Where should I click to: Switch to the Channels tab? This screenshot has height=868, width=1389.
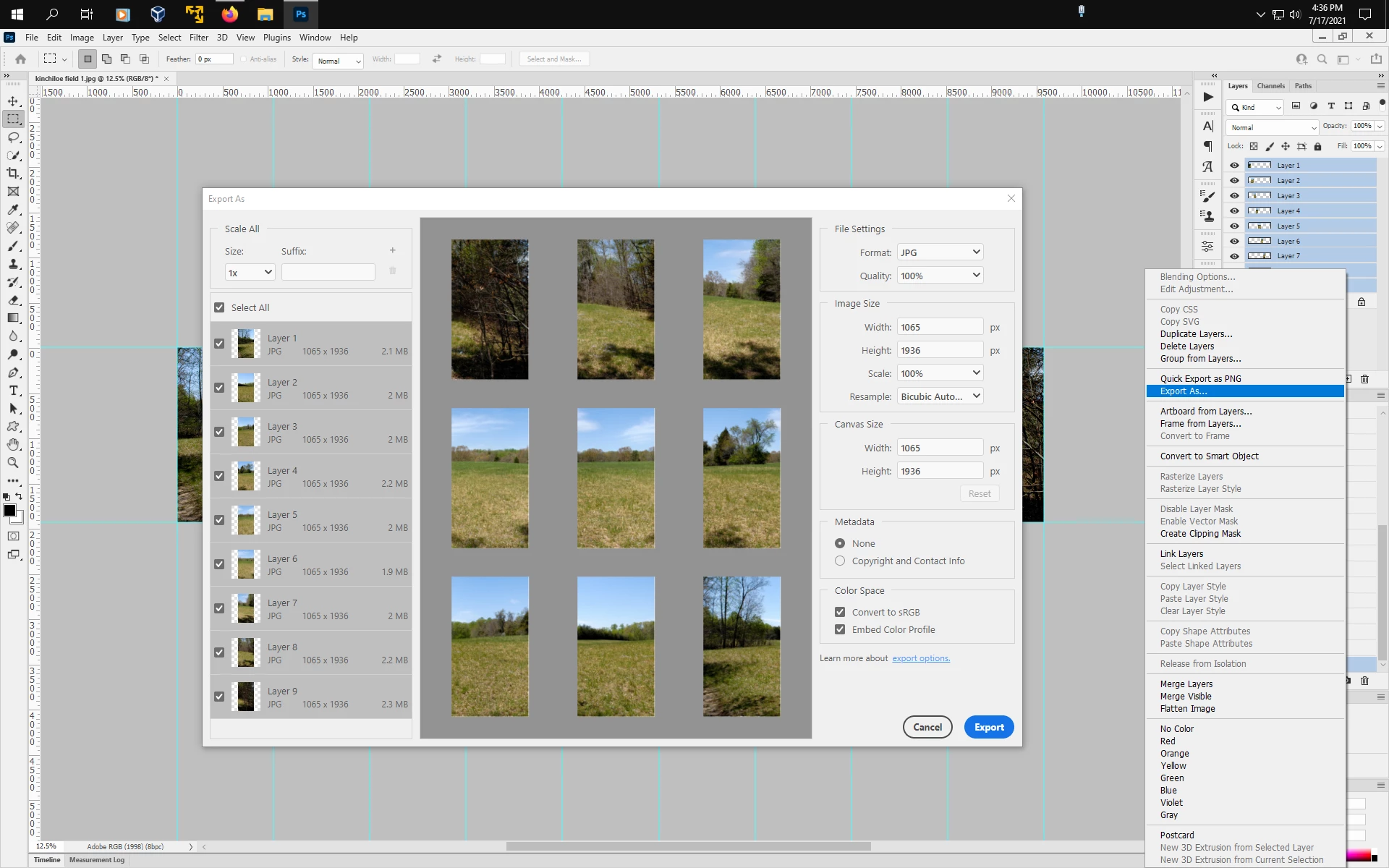(x=1270, y=86)
